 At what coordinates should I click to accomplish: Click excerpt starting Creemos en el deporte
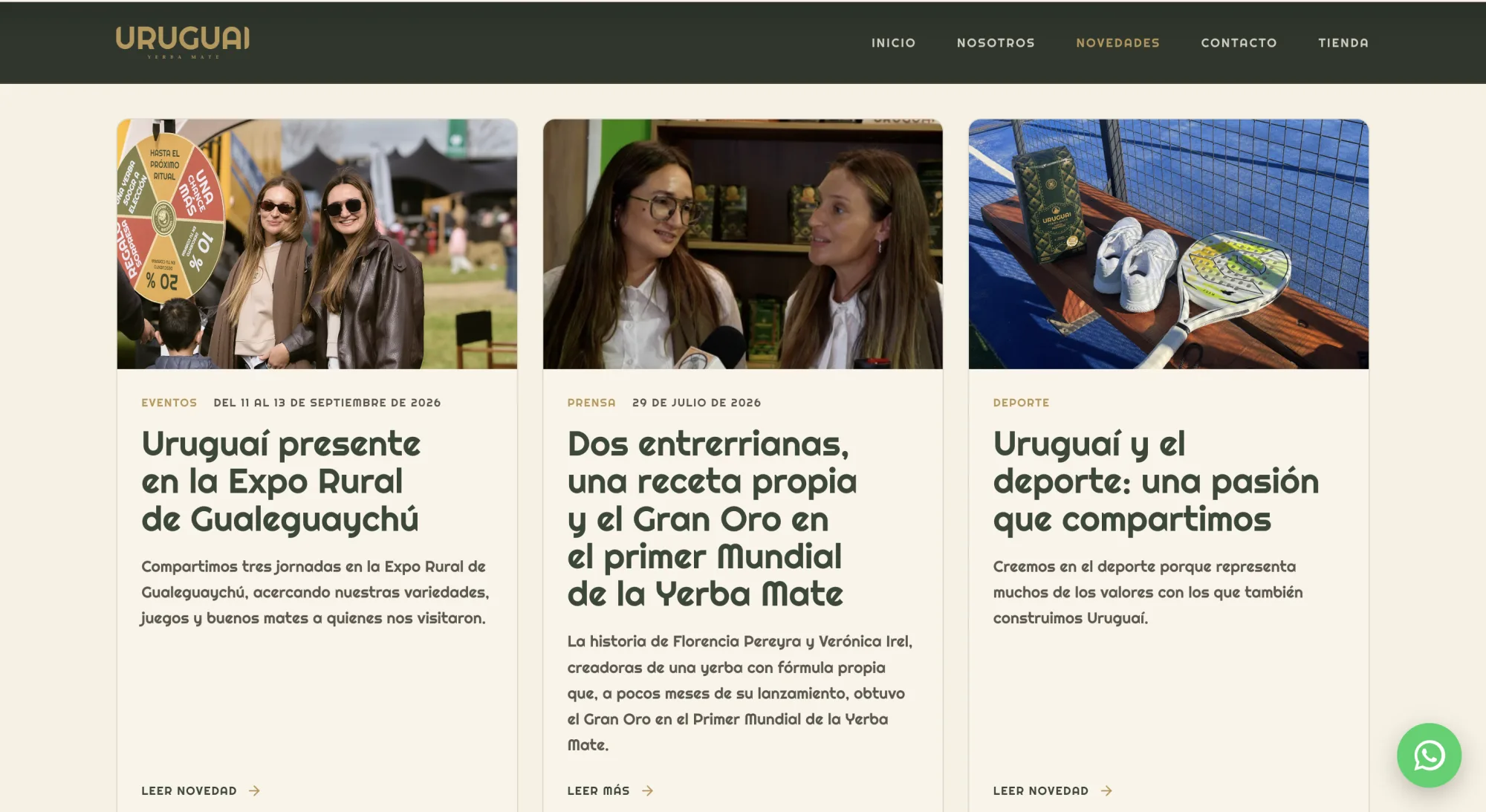1148,592
